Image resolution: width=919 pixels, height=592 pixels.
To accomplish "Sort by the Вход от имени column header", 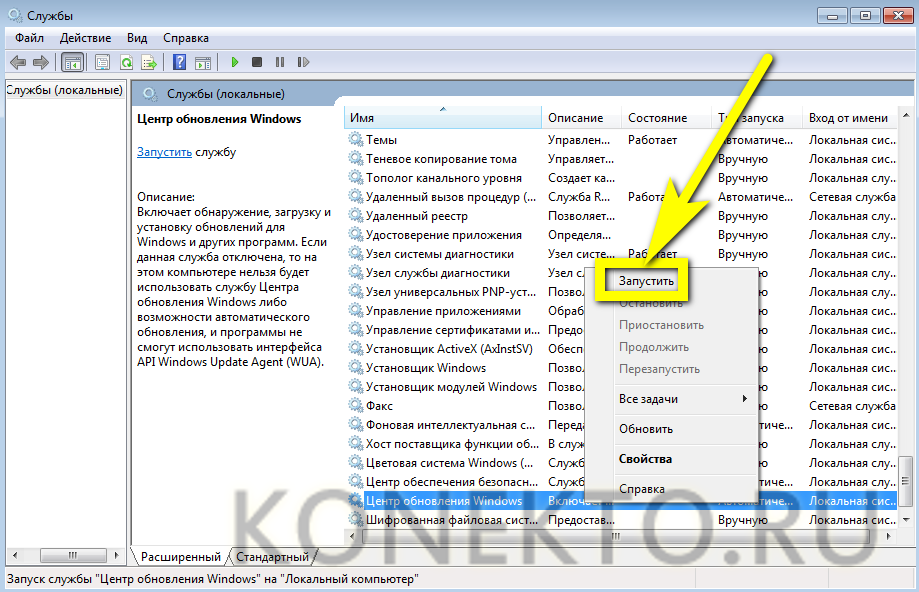I will click(x=849, y=118).
